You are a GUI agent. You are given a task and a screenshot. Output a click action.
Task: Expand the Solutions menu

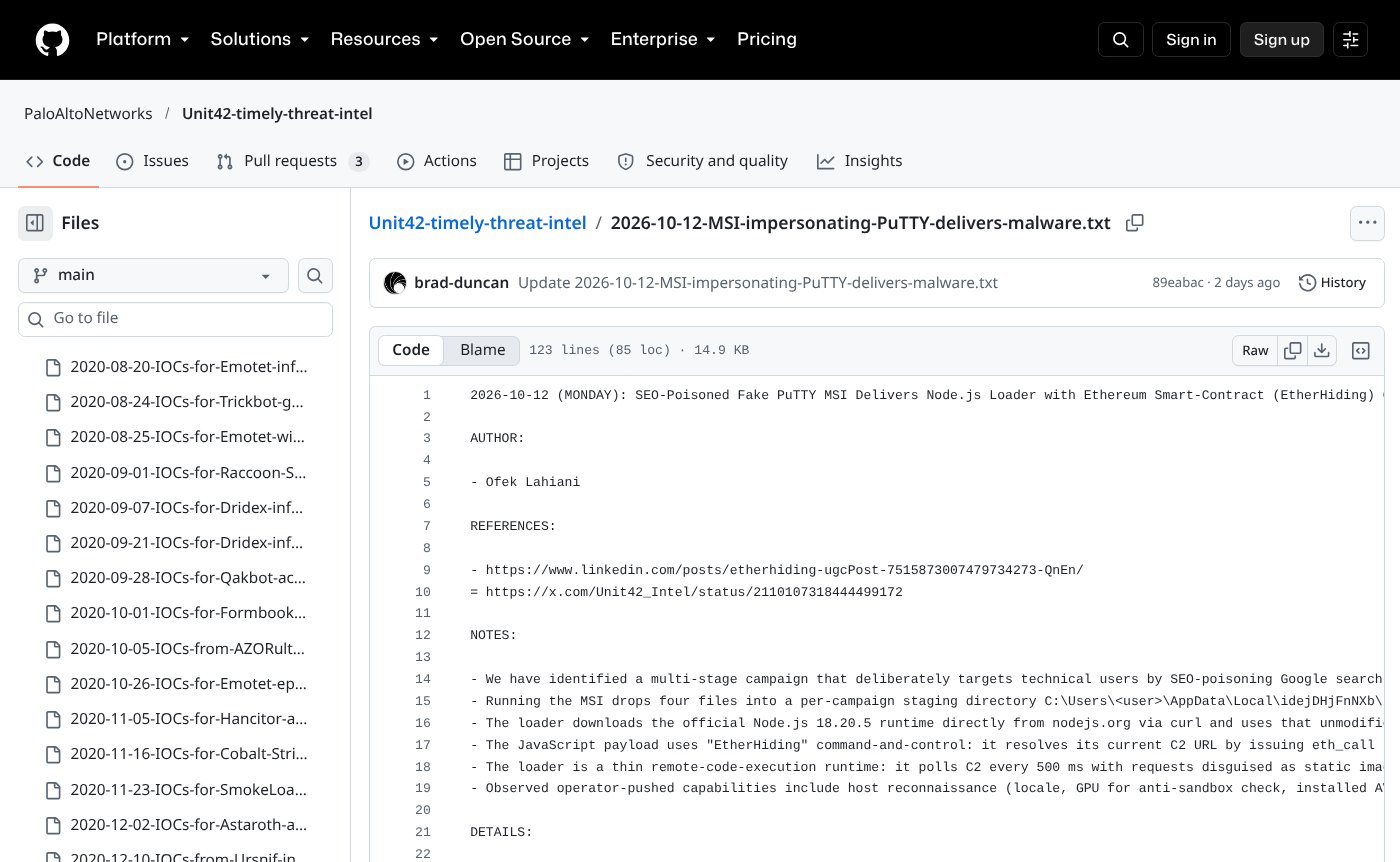pos(260,40)
